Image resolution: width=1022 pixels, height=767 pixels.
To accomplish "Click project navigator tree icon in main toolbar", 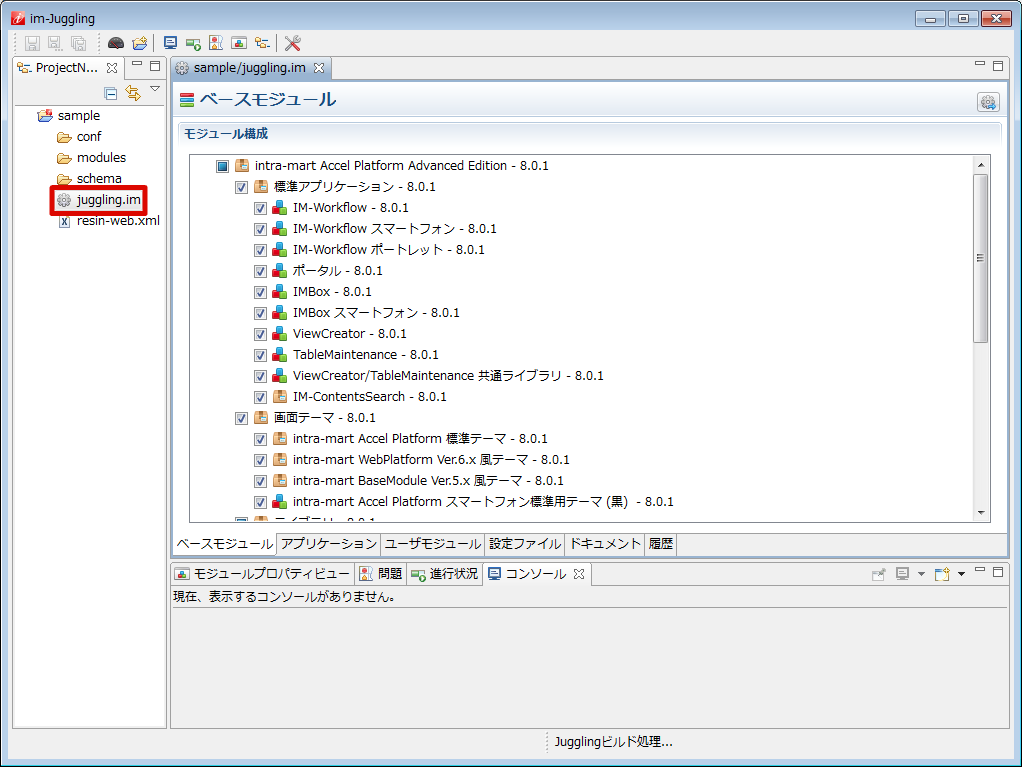I will tap(262, 43).
